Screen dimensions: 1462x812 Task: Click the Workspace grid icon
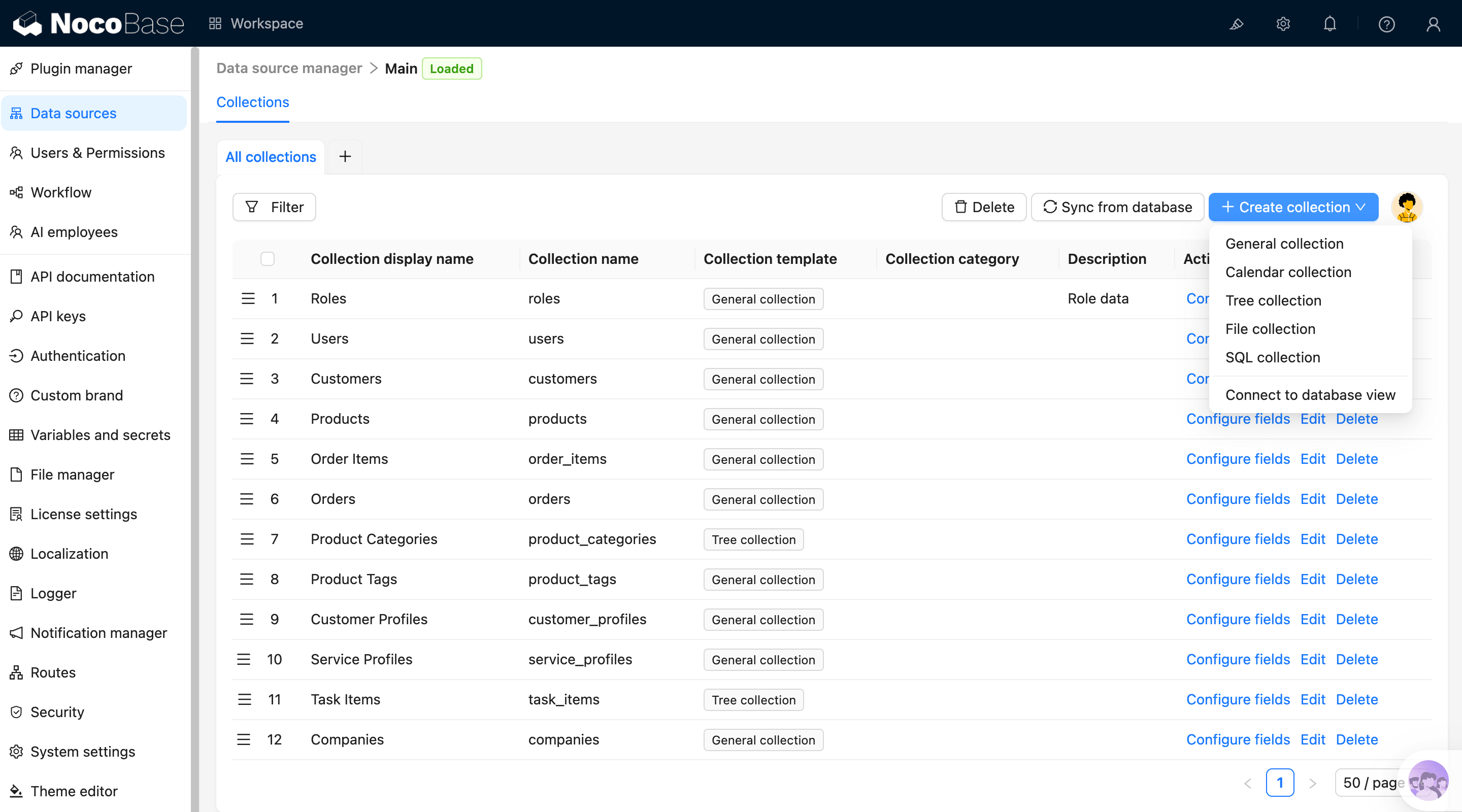coord(215,23)
